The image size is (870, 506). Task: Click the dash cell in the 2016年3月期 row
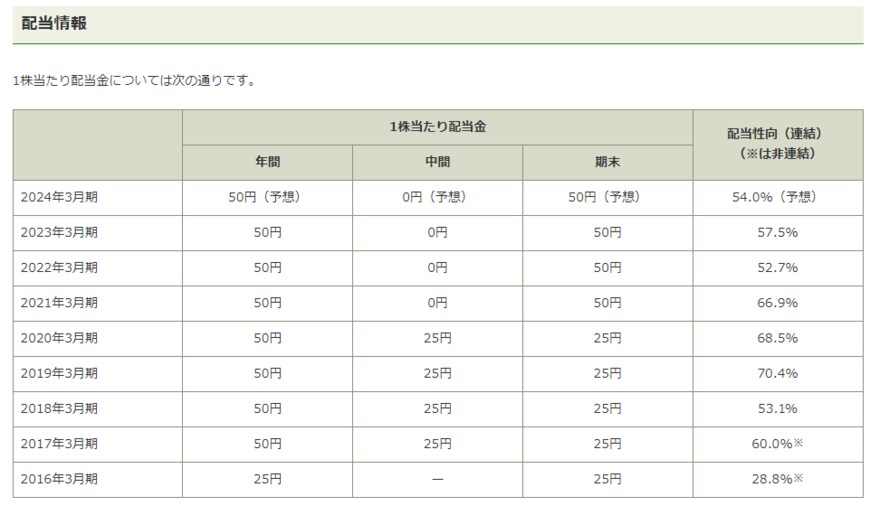437,479
